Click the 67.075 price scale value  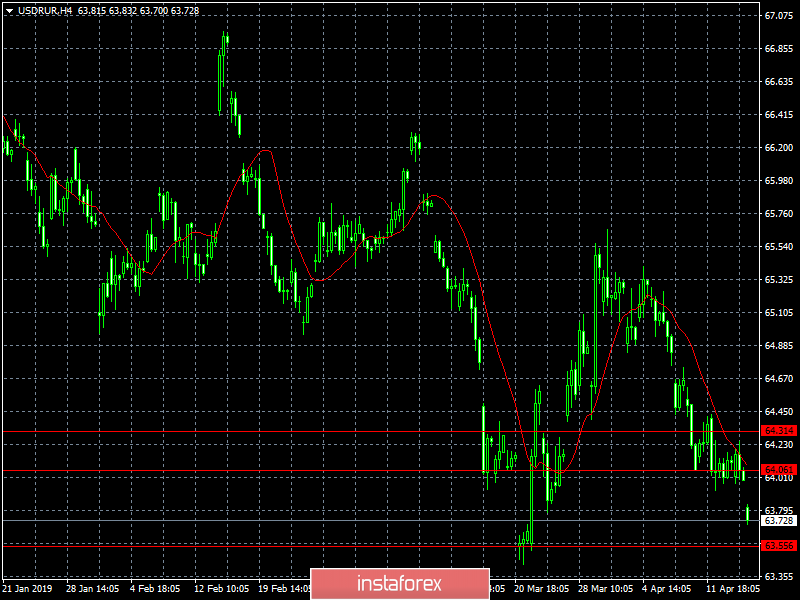779,16
